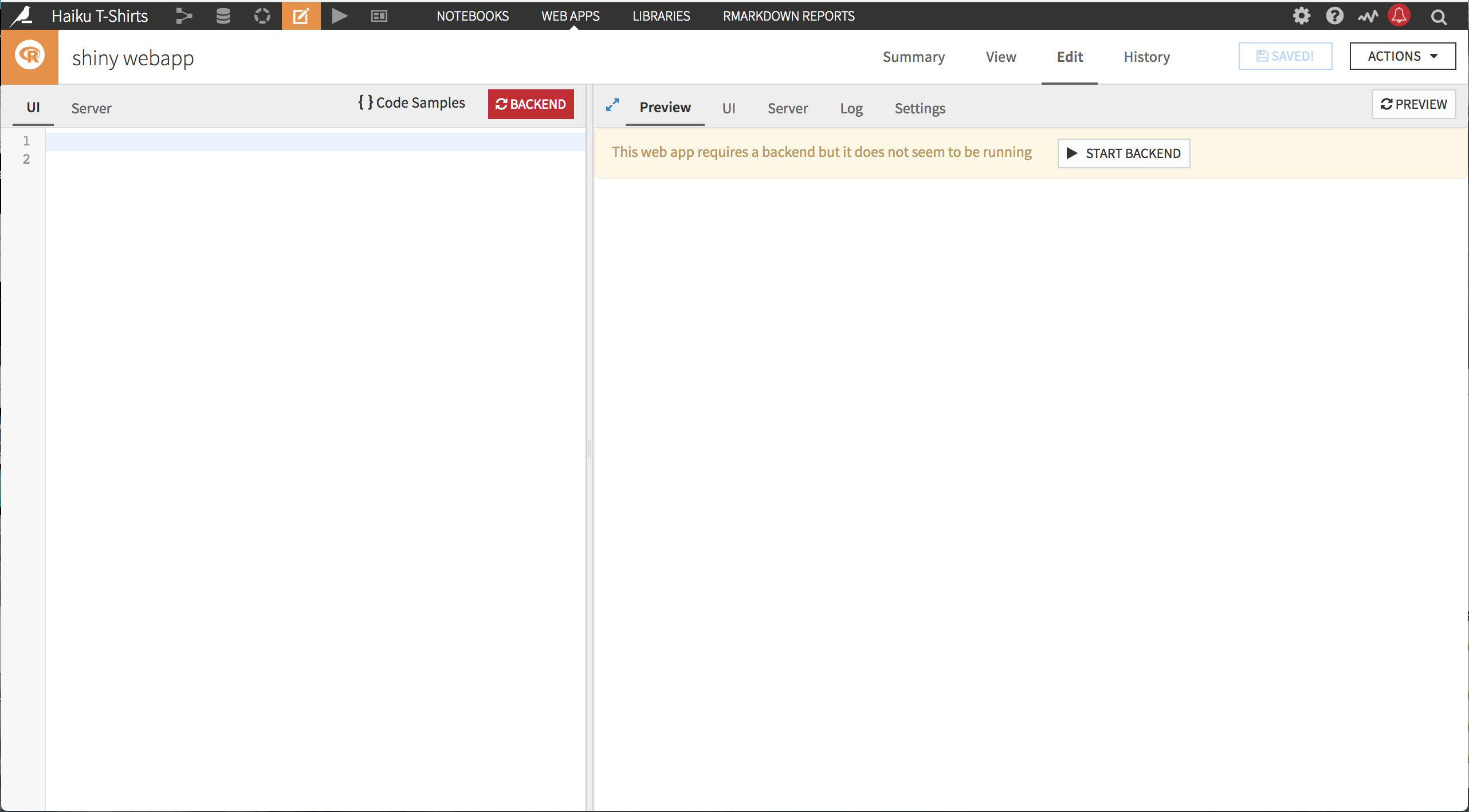Switch to the Server tab in editor
This screenshot has width=1469, height=812.
(91, 107)
